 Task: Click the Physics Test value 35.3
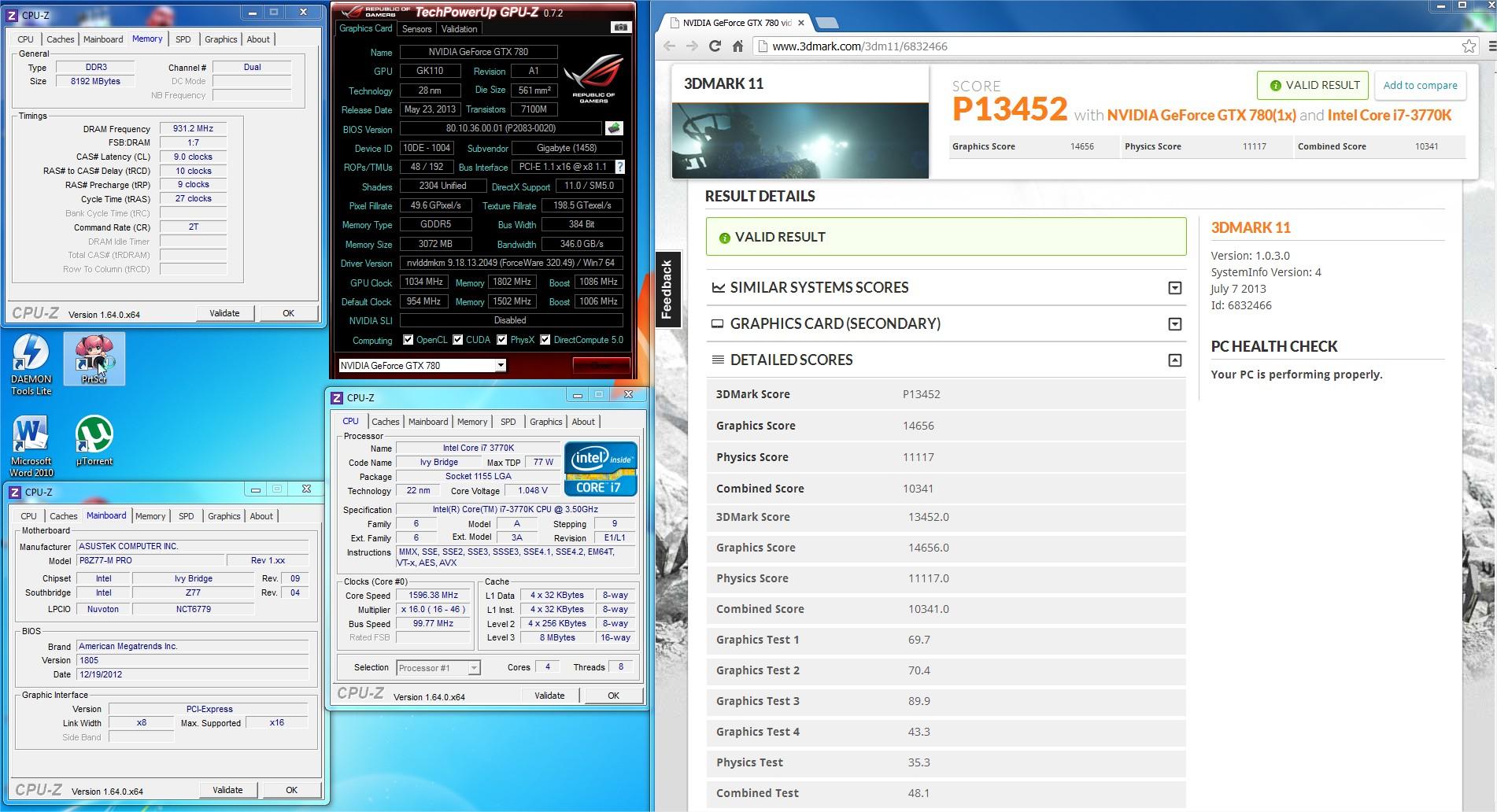click(919, 762)
